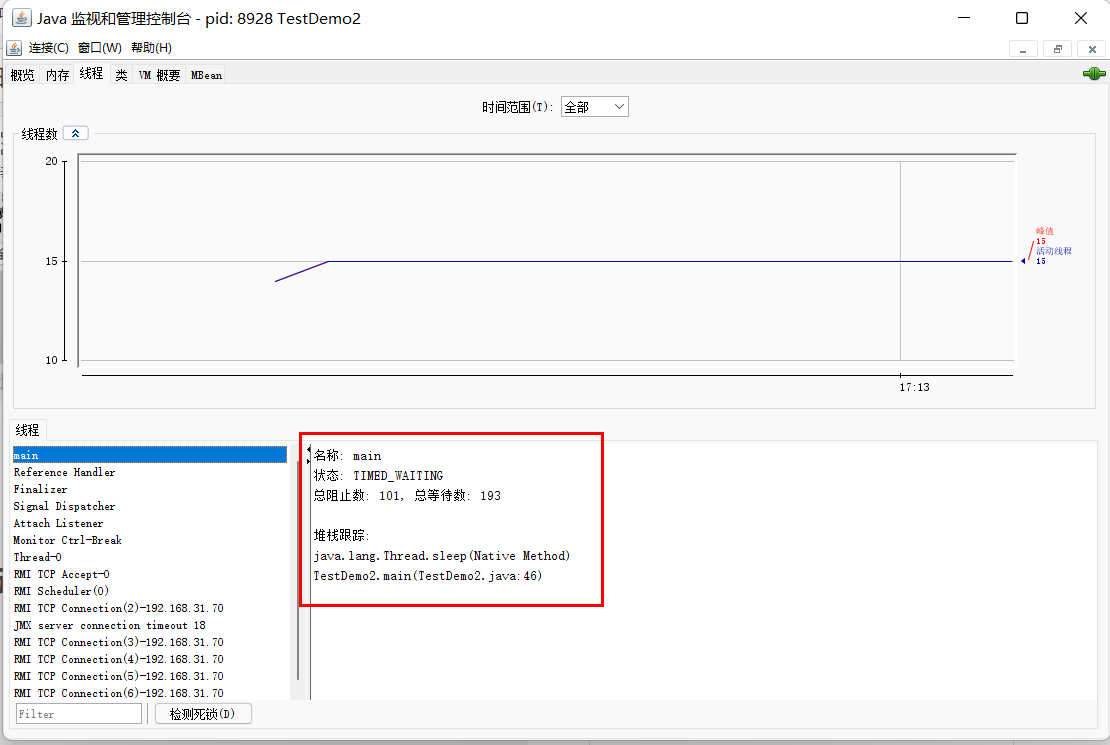Restore the inner console window

(x=1058, y=49)
